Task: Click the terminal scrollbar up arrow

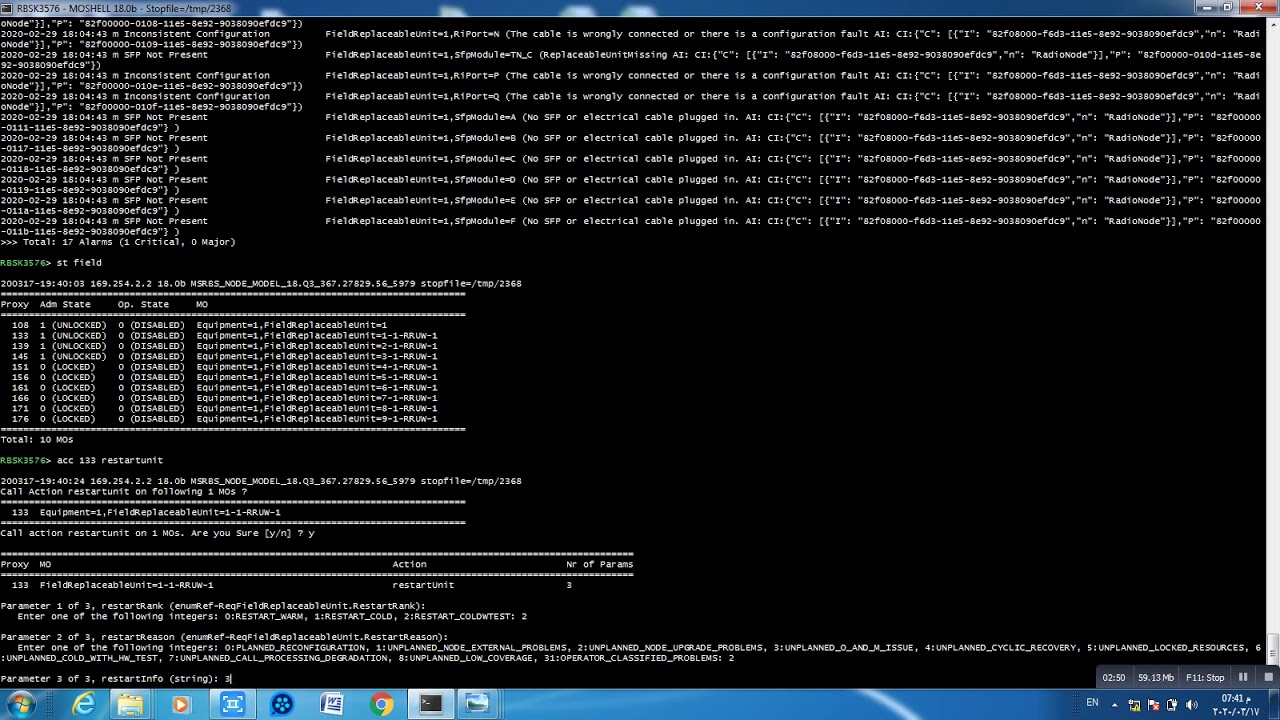Action: point(1274,23)
